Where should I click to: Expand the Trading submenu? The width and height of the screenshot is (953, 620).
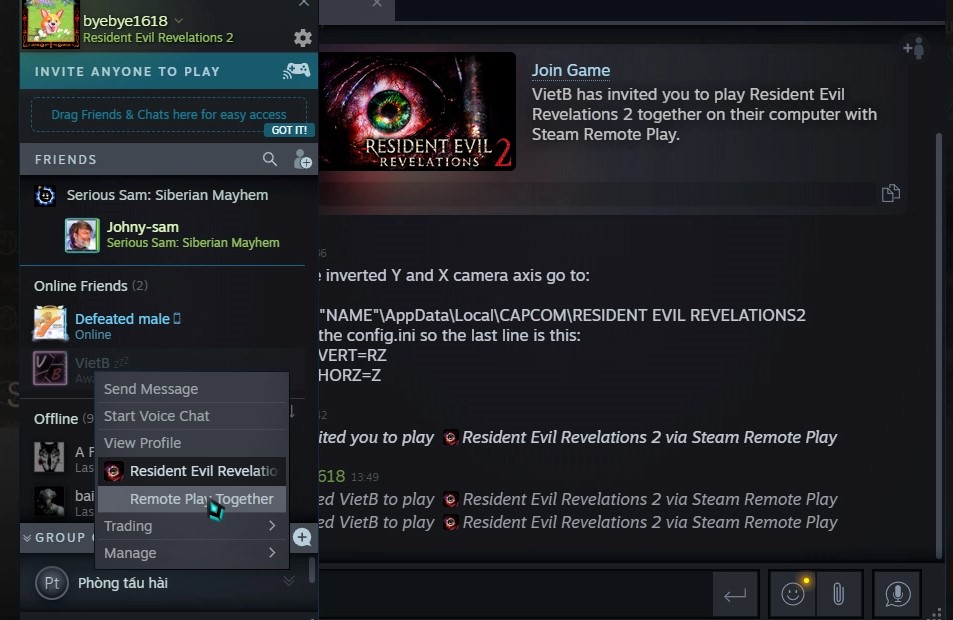pos(191,526)
